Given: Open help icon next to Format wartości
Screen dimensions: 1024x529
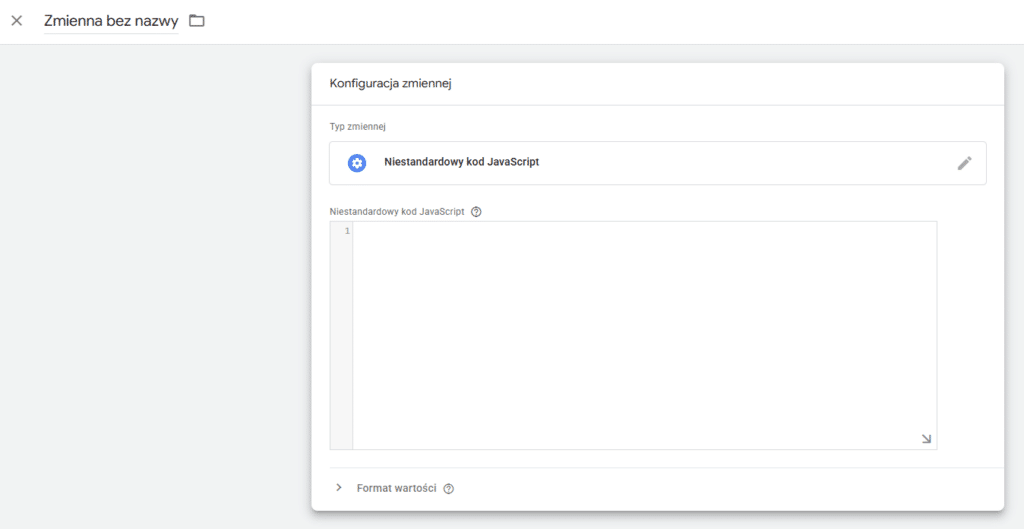Looking at the screenshot, I should pos(449,489).
